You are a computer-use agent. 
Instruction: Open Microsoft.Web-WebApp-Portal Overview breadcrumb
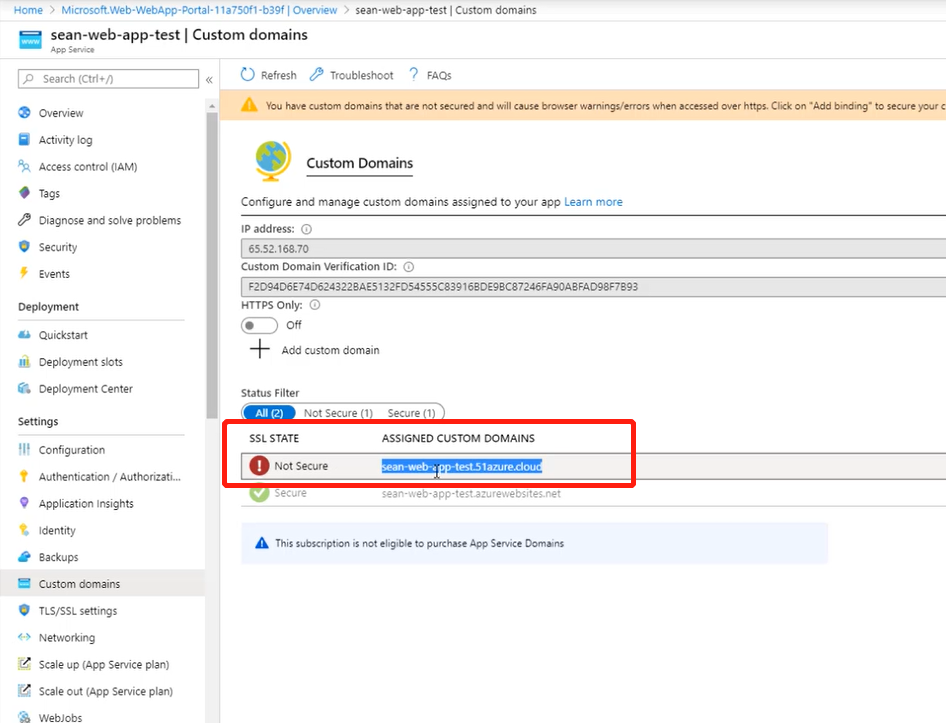(199, 10)
